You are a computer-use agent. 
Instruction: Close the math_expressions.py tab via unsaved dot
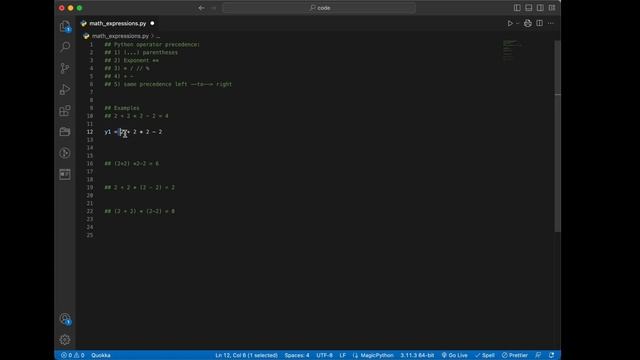click(152, 23)
